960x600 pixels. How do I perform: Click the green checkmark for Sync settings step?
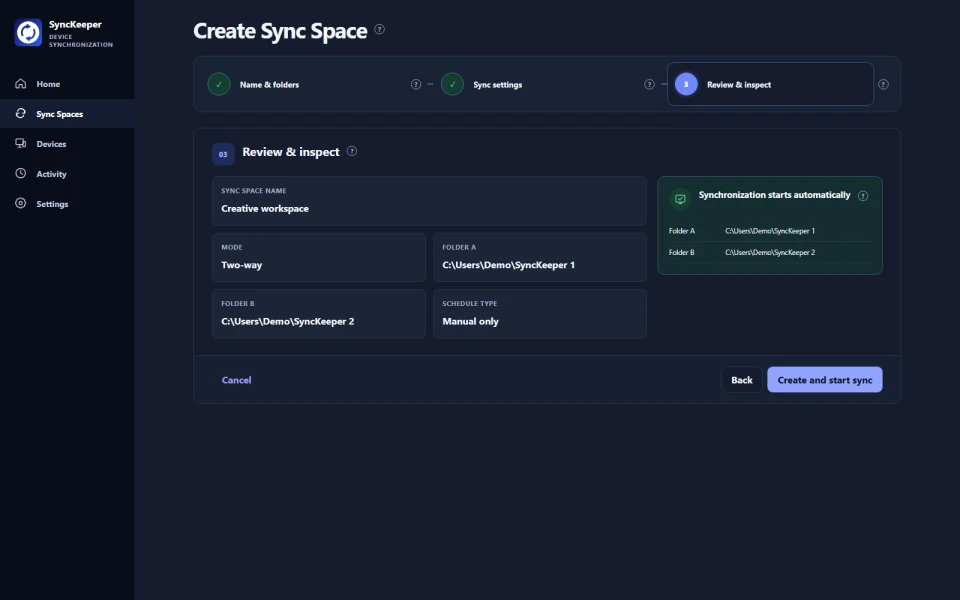[x=452, y=84]
